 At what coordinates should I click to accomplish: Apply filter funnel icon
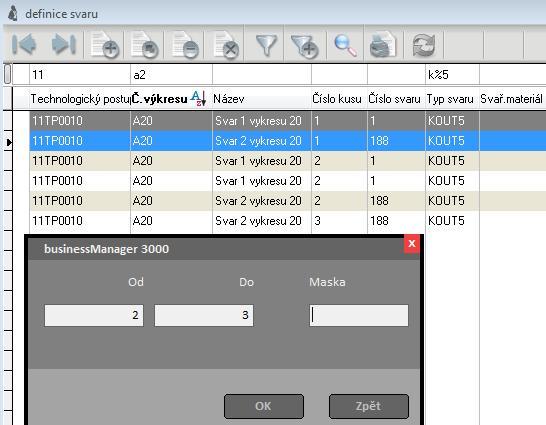click(x=266, y=45)
